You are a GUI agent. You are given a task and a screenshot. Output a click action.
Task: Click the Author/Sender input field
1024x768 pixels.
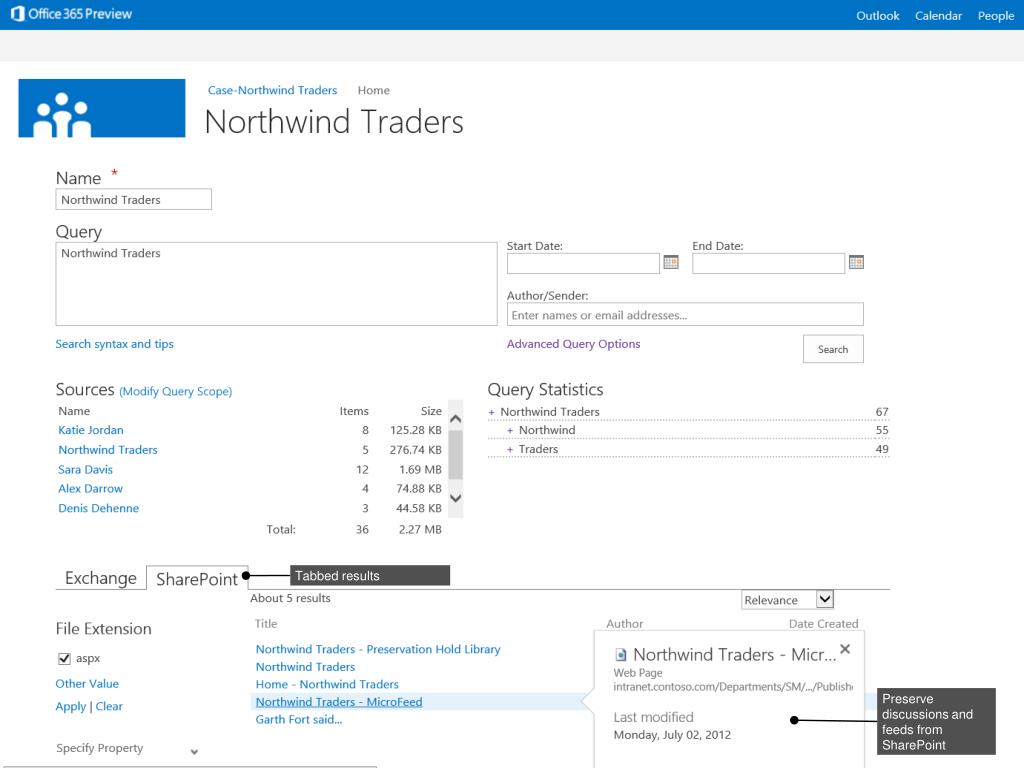[685, 314]
